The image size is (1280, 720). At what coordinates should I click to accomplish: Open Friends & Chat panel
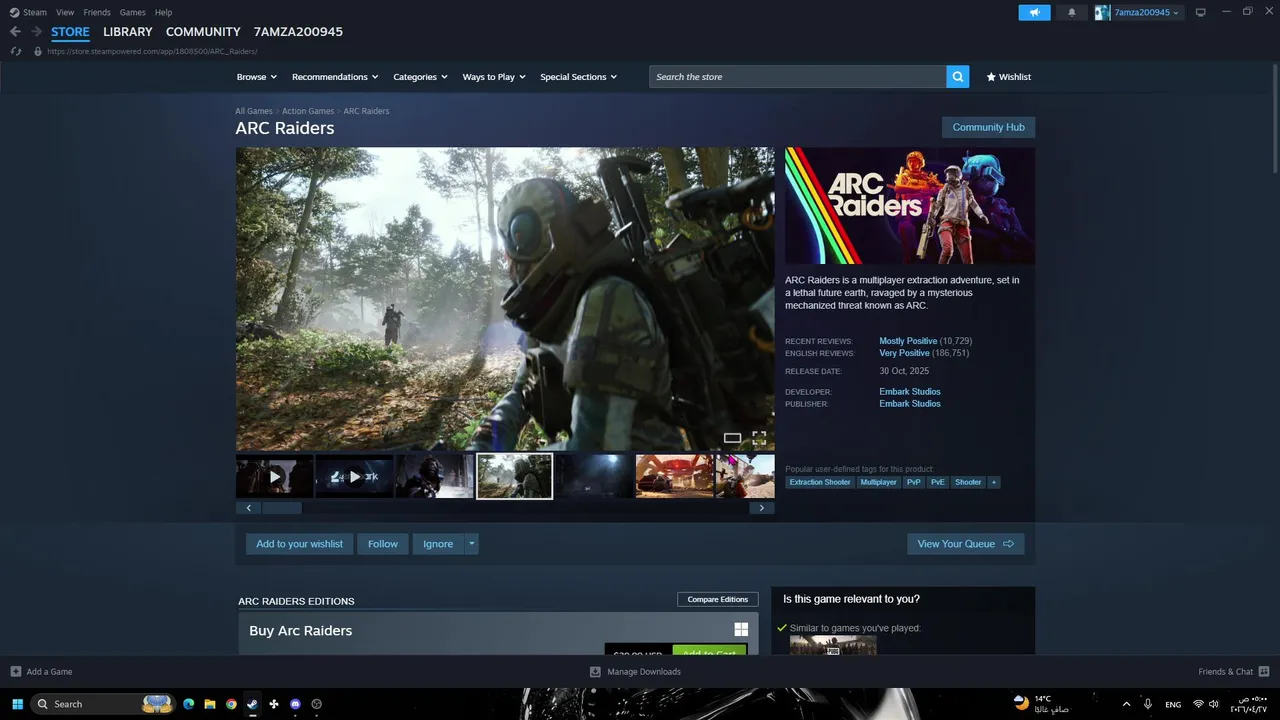click(1233, 671)
